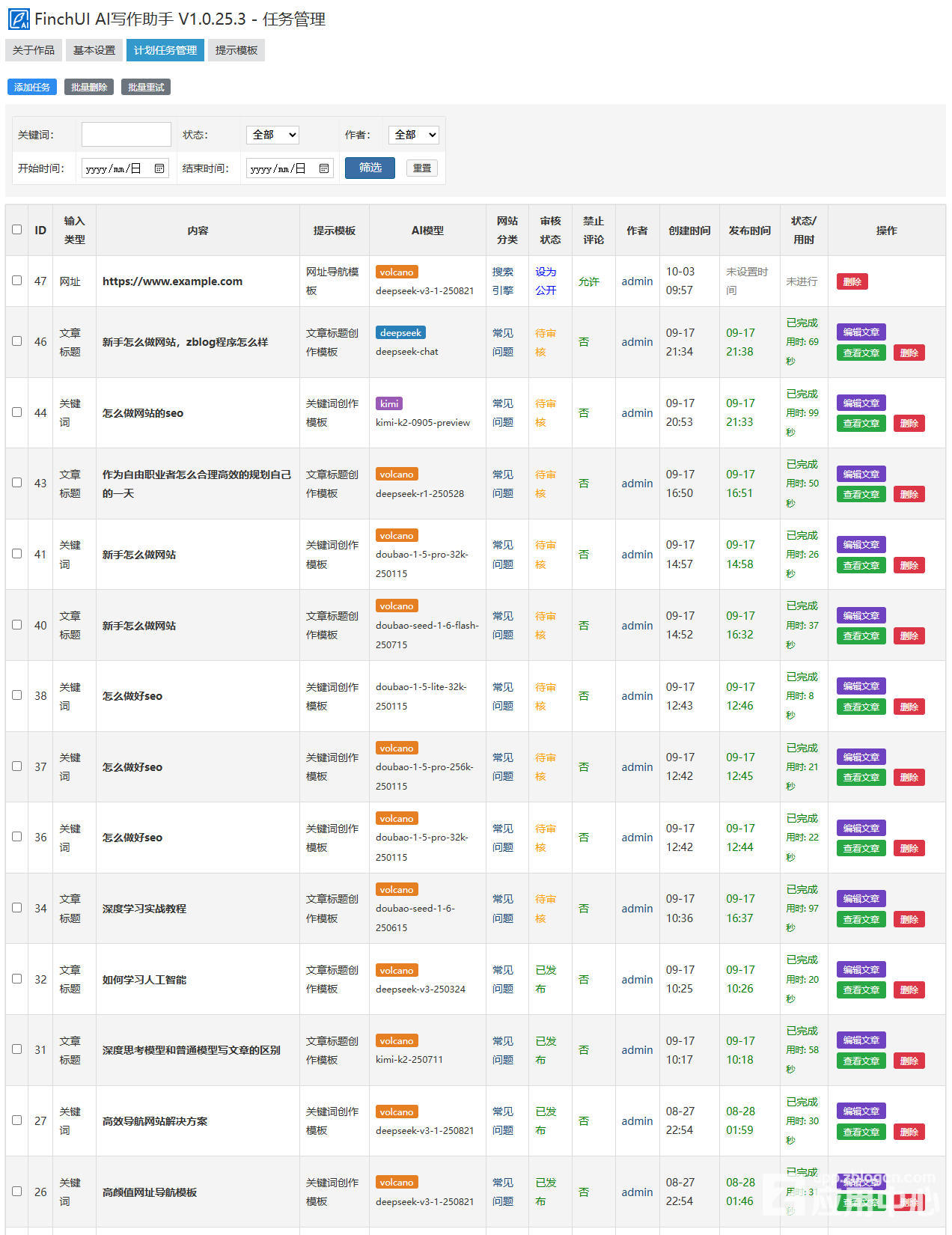Click the view article button for task 41
This screenshot has width=952, height=1235.
[x=861, y=566]
